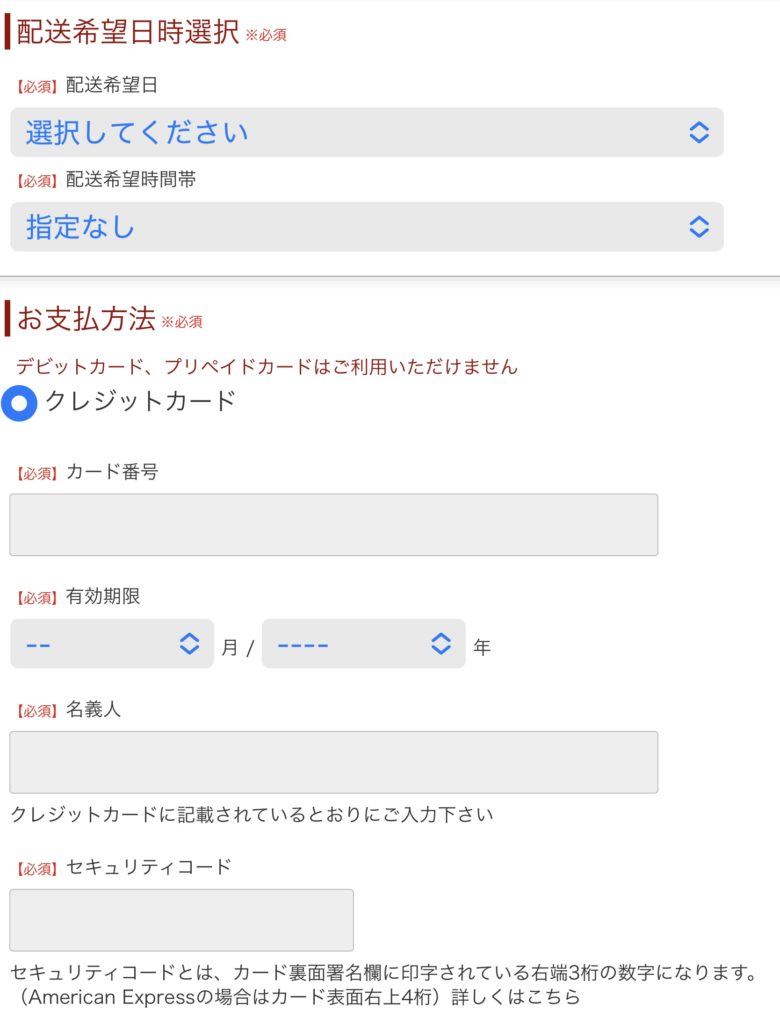Focus the セキュリティコード input box
780x1024 pixels.
click(181, 920)
